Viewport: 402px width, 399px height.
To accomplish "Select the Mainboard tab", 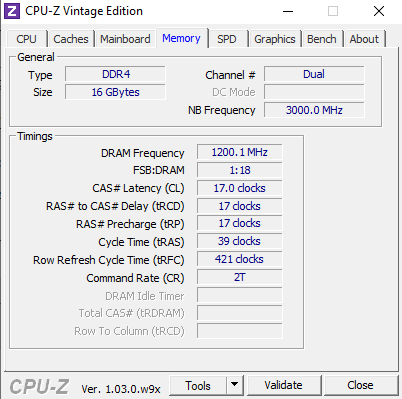I will [125, 39].
